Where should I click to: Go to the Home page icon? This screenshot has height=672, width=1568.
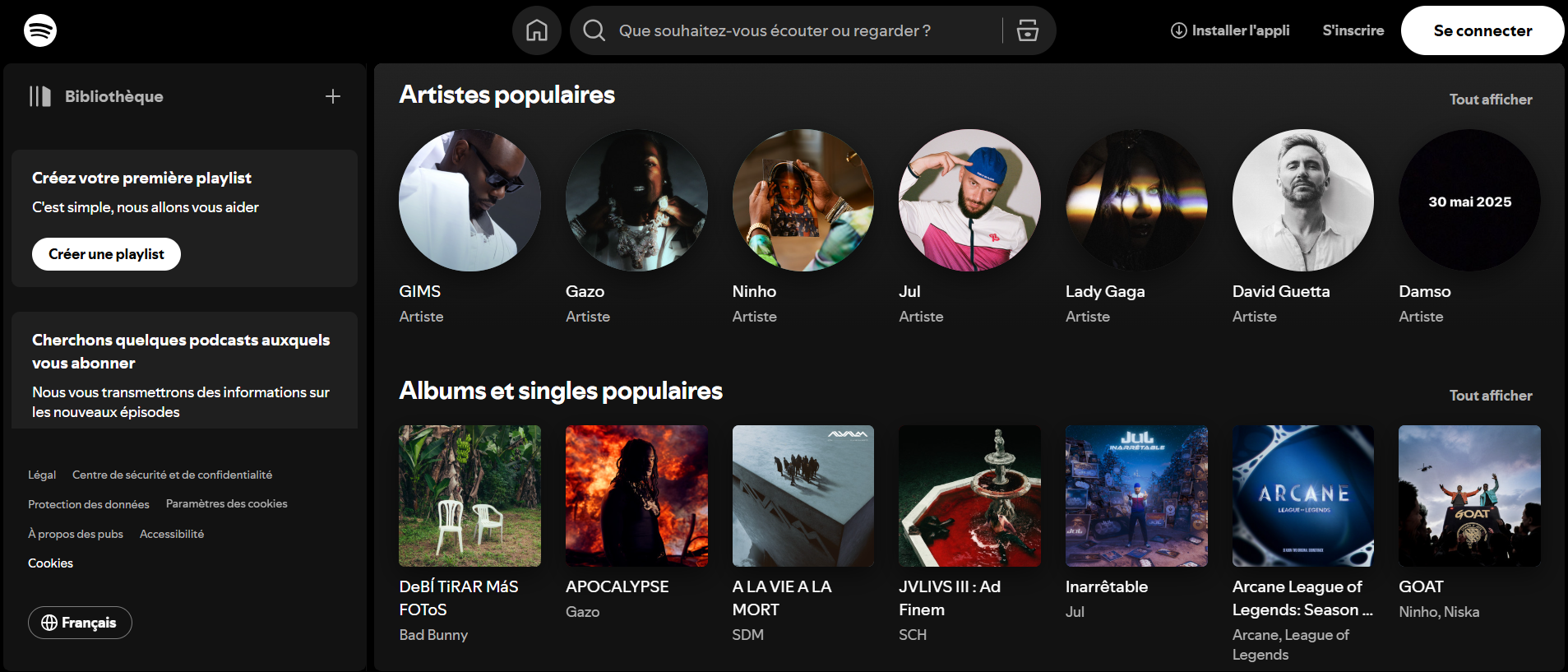coord(537,30)
